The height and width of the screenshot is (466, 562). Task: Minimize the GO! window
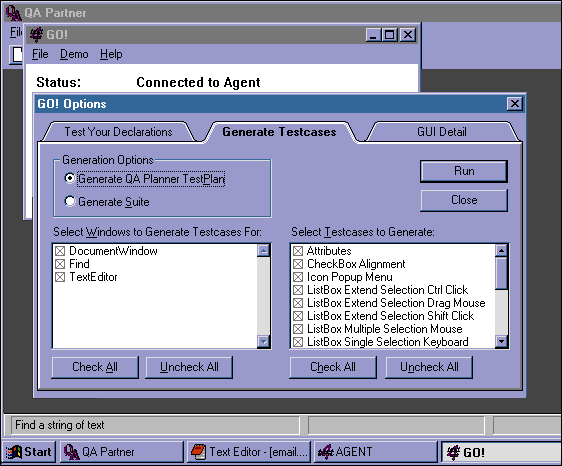click(x=373, y=35)
